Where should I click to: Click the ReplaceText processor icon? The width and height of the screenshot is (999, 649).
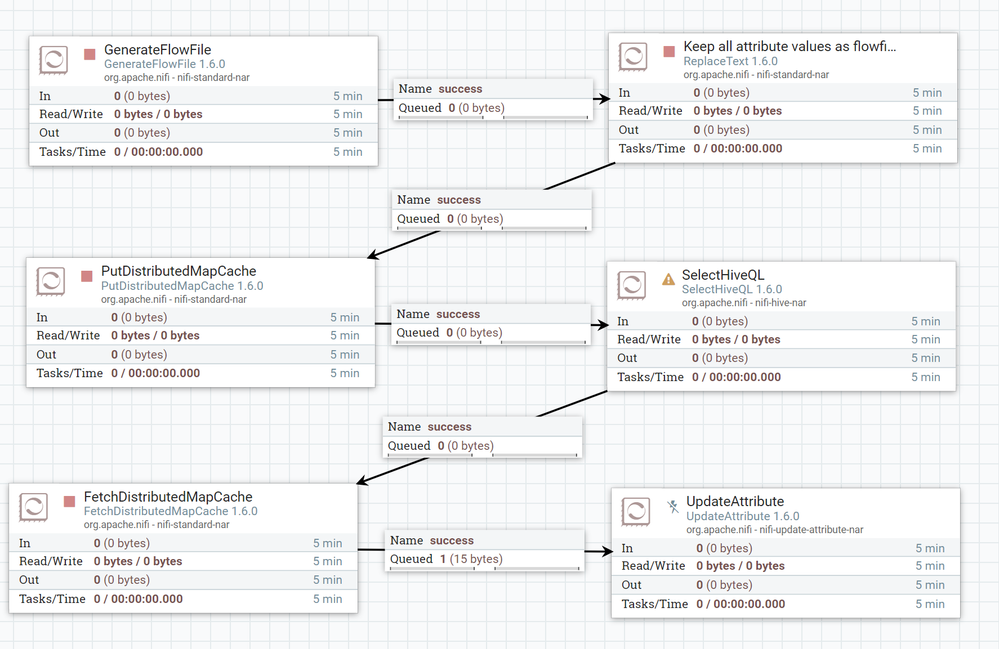point(633,58)
